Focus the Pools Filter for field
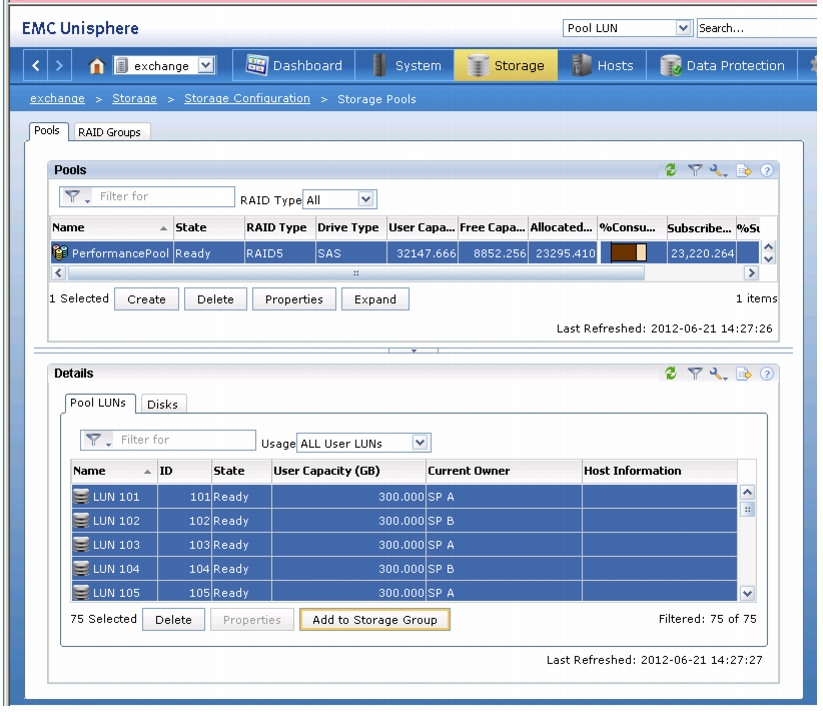Screen dimensions: 823x714 (x=164, y=196)
